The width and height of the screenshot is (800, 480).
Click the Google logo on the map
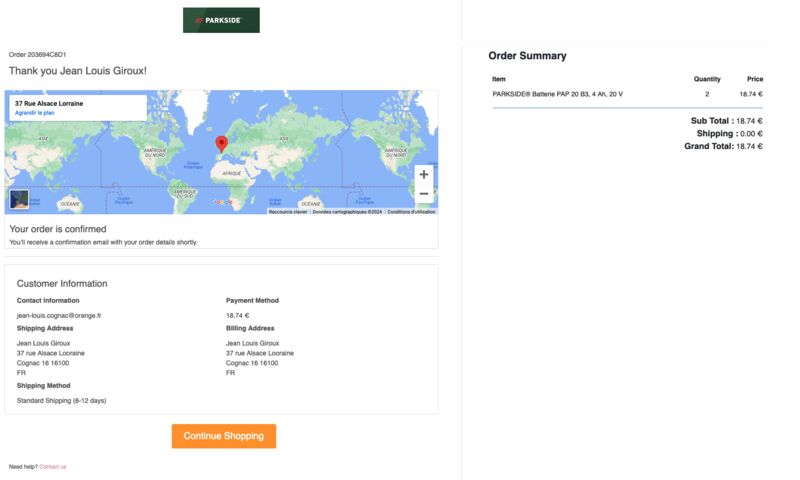[x=222, y=202]
